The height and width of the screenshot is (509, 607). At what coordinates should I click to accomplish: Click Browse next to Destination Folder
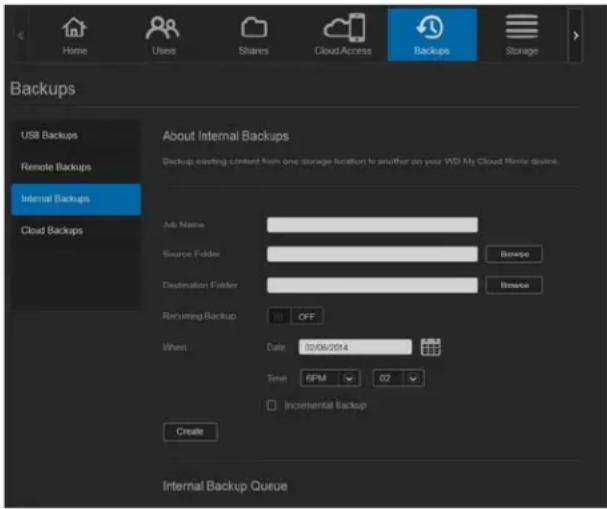514,285
